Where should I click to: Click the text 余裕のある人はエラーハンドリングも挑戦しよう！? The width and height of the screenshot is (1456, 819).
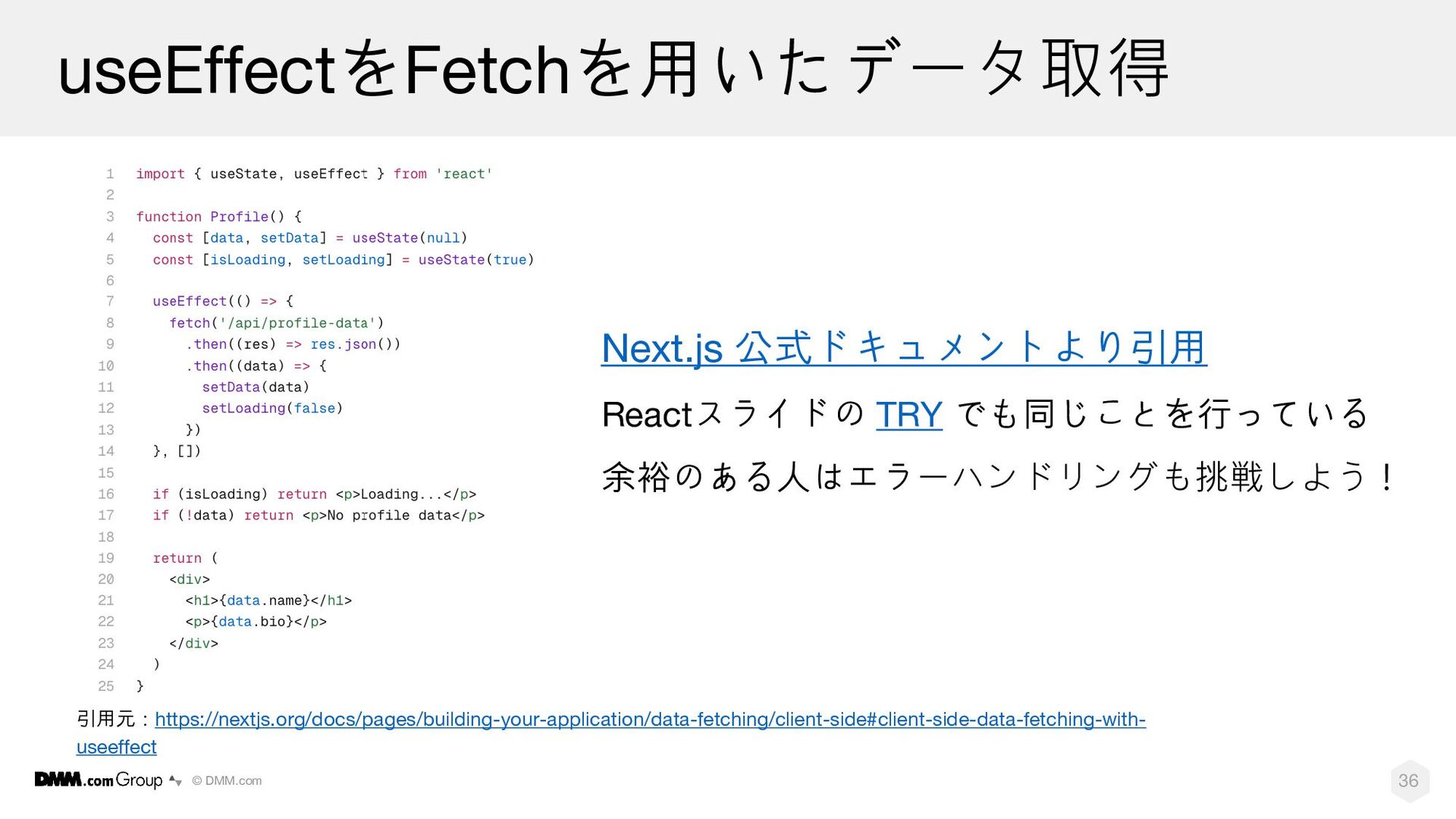[x=999, y=477]
